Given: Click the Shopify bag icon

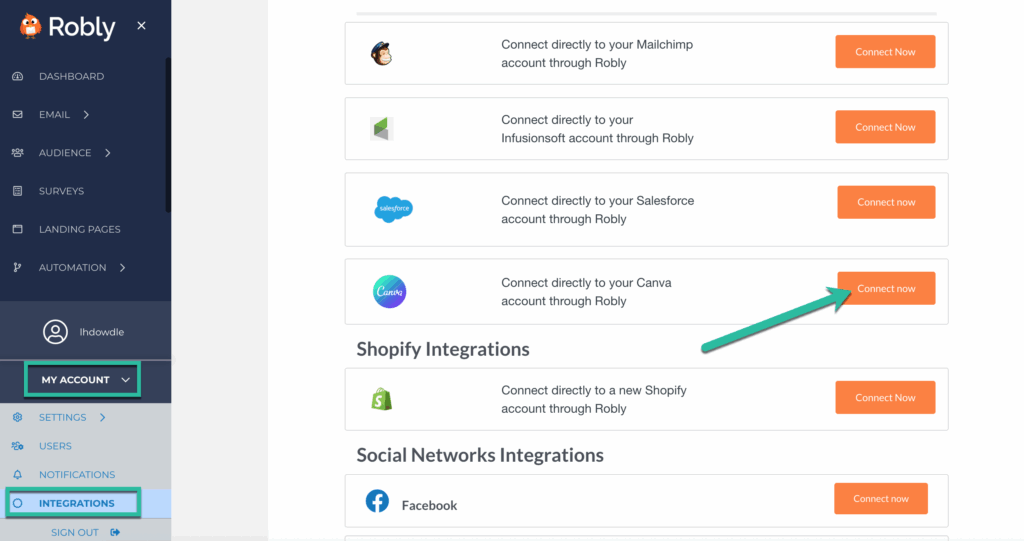Looking at the screenshot, I should point(381,399).
